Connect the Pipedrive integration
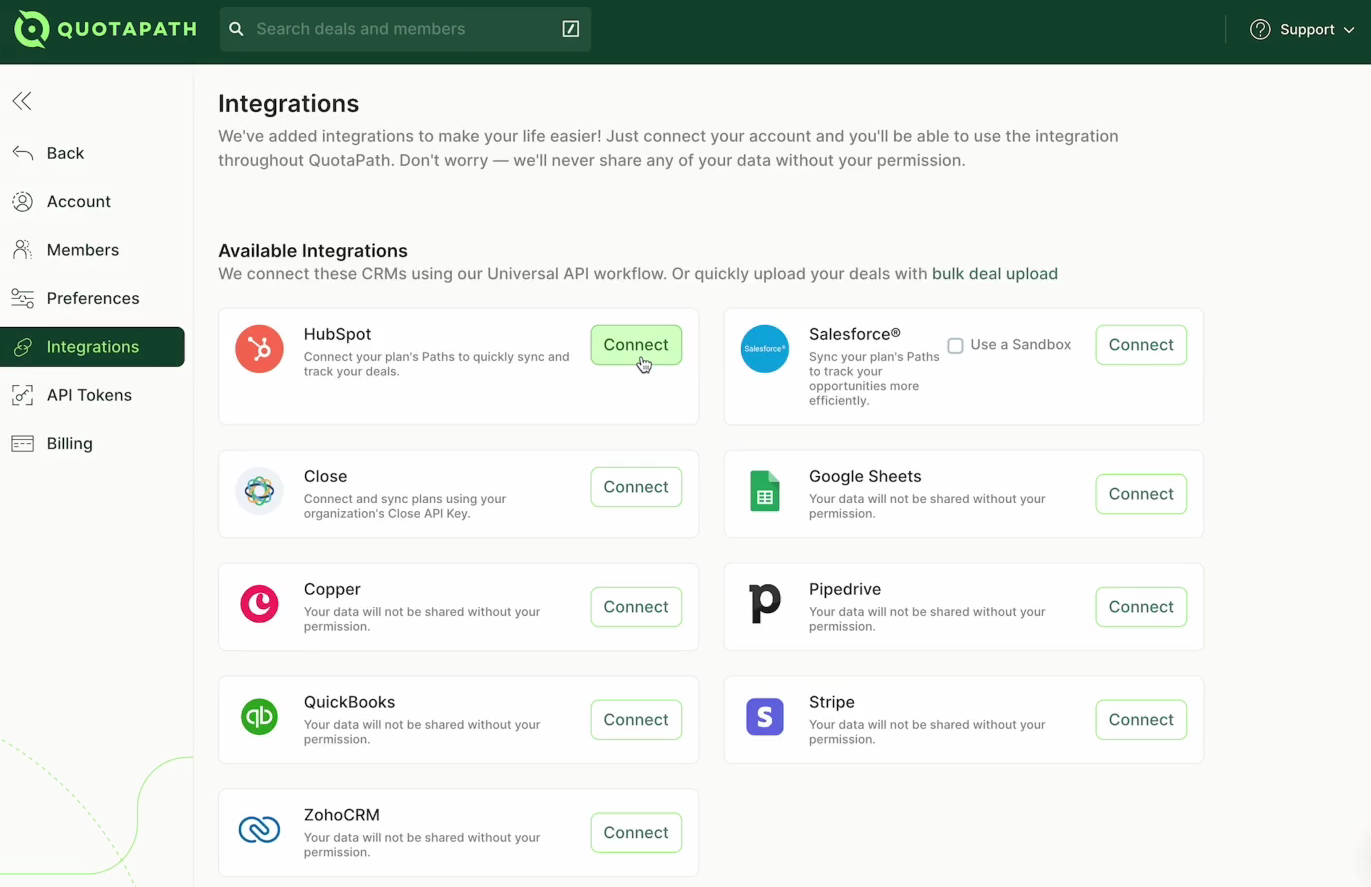The width and height of the screenshot is (1371, 887). [1141, 607]
